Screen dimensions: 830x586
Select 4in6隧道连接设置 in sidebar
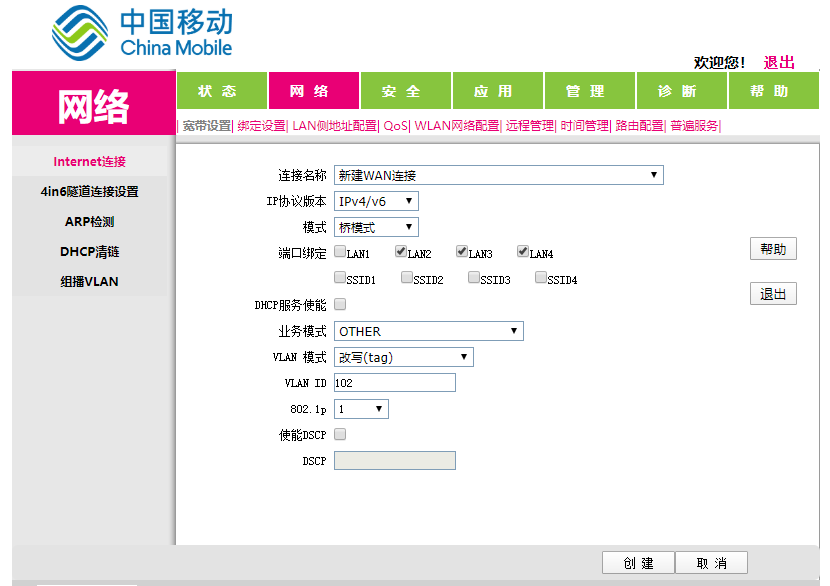click(x=89, y=192)
